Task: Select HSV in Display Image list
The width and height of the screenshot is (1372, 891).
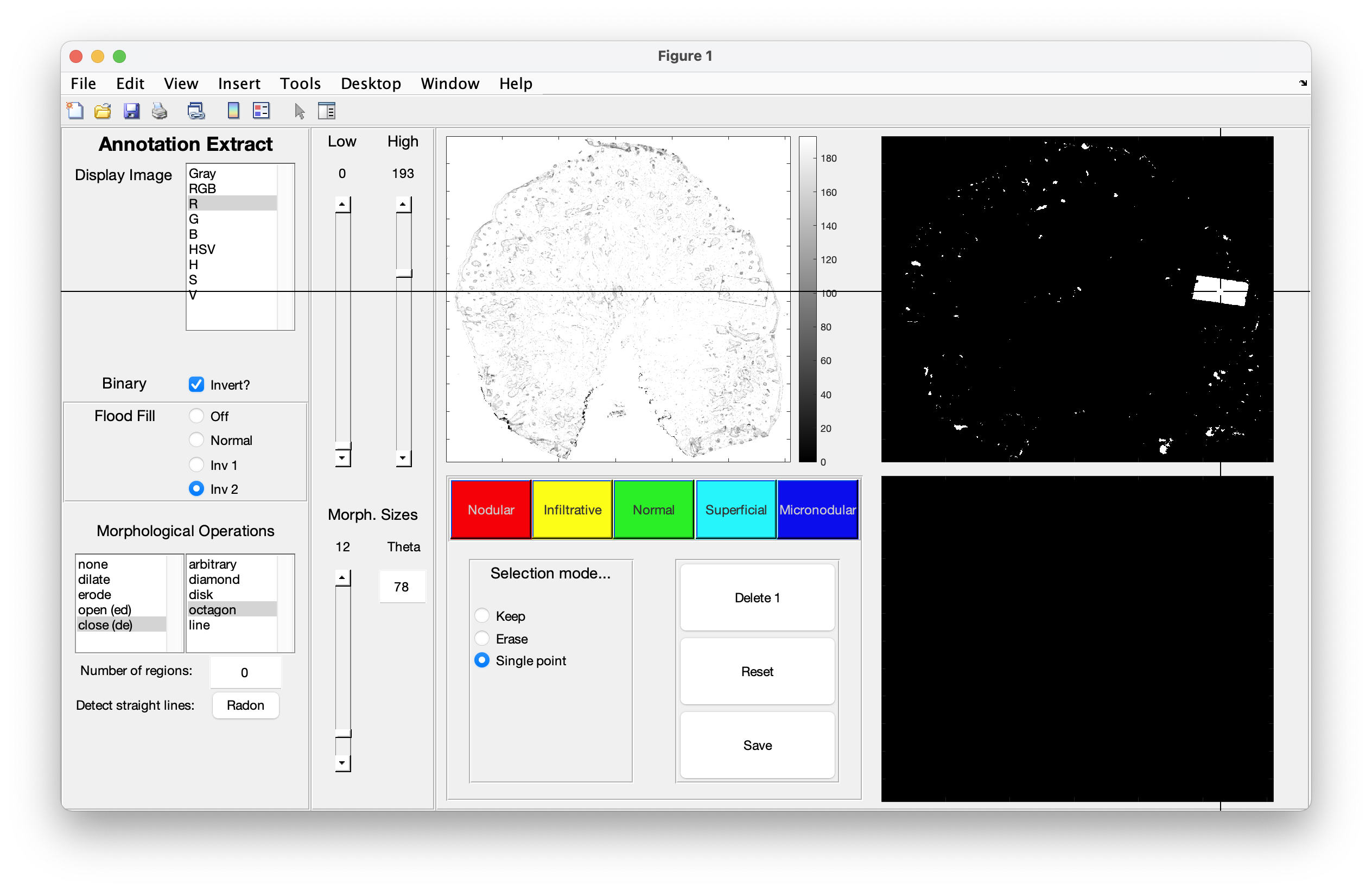Action: point(232,250)
